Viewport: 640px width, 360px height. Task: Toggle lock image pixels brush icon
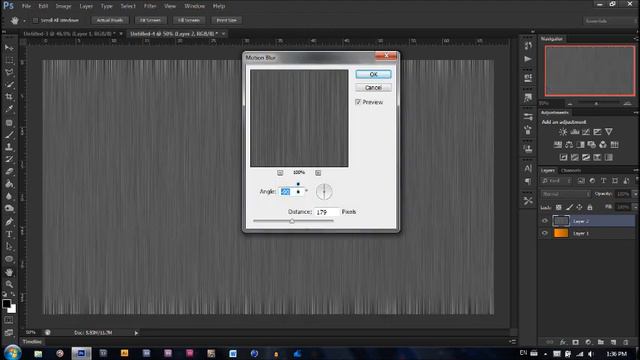coord(569,207)
